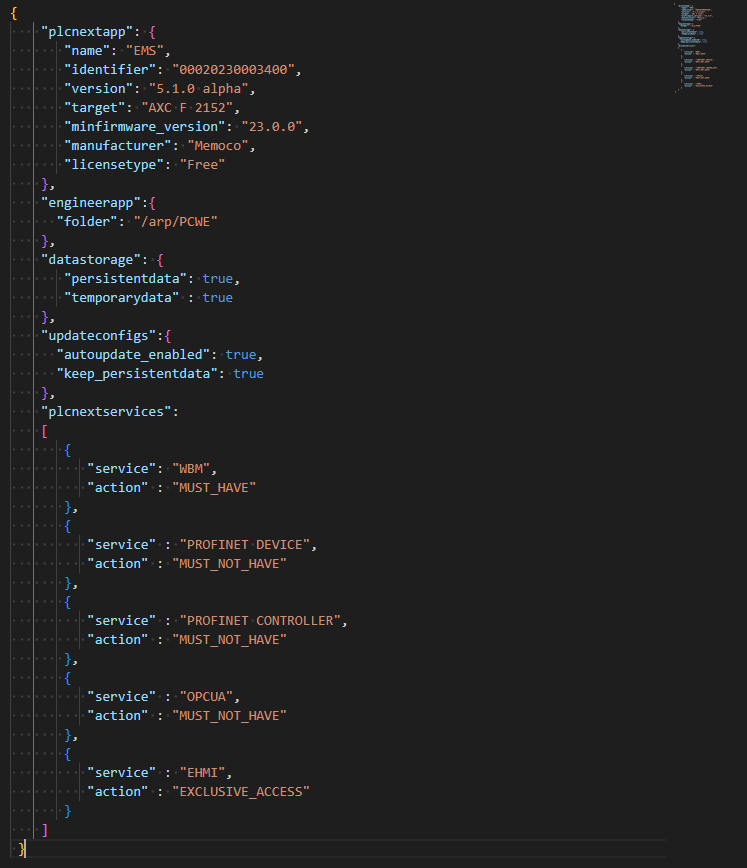747x868 pixels.
Task: Click the "EXCLUSIVE_ACCESS" action value
Action: tap(241, 791)
